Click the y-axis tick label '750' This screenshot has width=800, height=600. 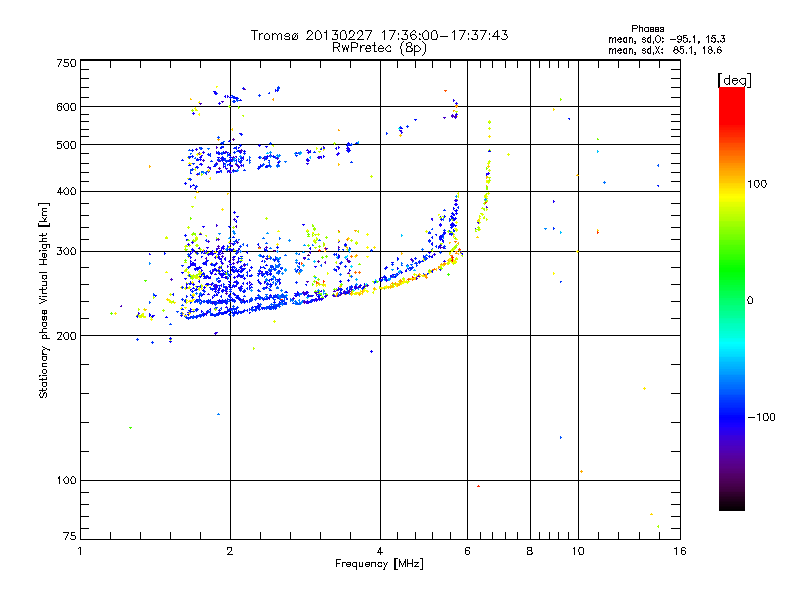click(x=66, y=63)
